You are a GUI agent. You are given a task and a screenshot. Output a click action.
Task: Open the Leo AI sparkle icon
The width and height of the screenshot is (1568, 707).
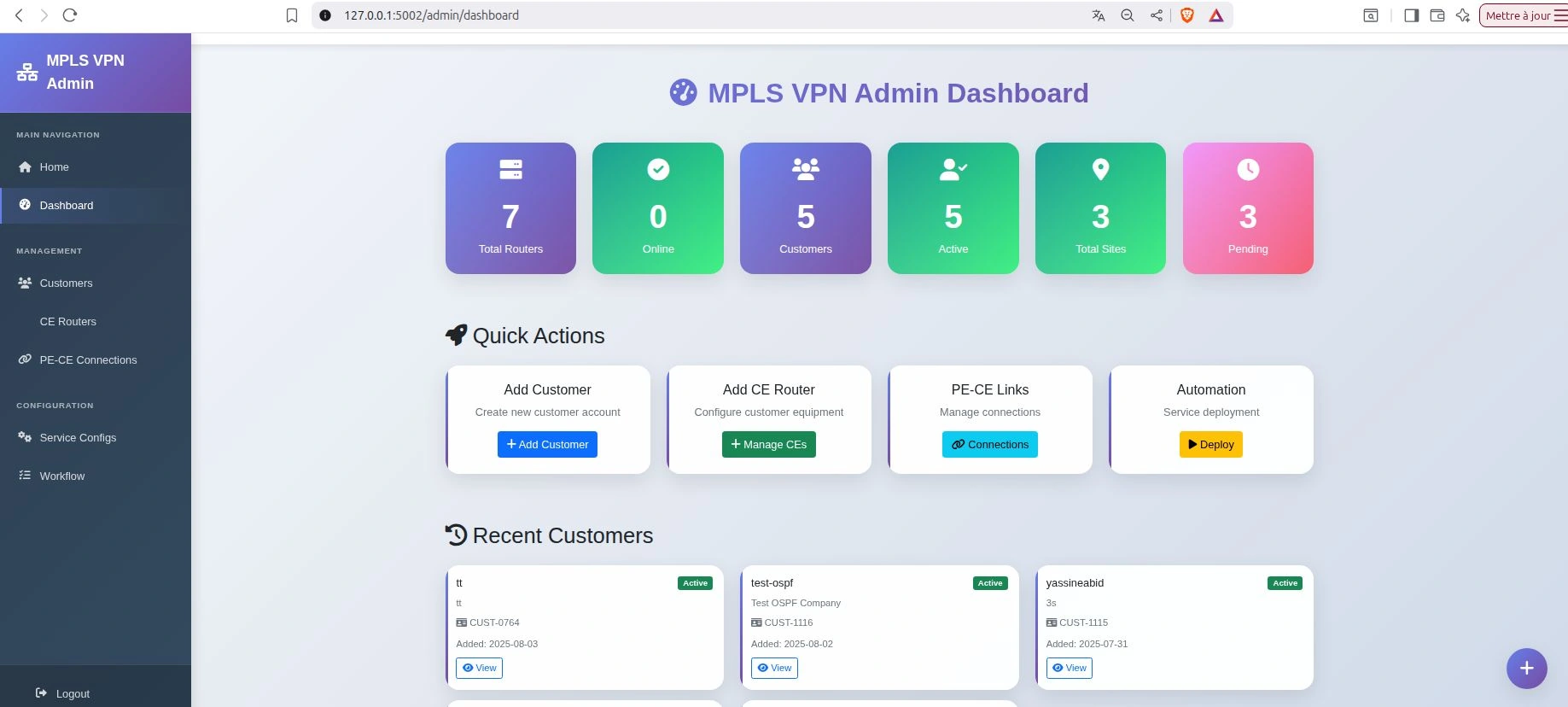1463,15
